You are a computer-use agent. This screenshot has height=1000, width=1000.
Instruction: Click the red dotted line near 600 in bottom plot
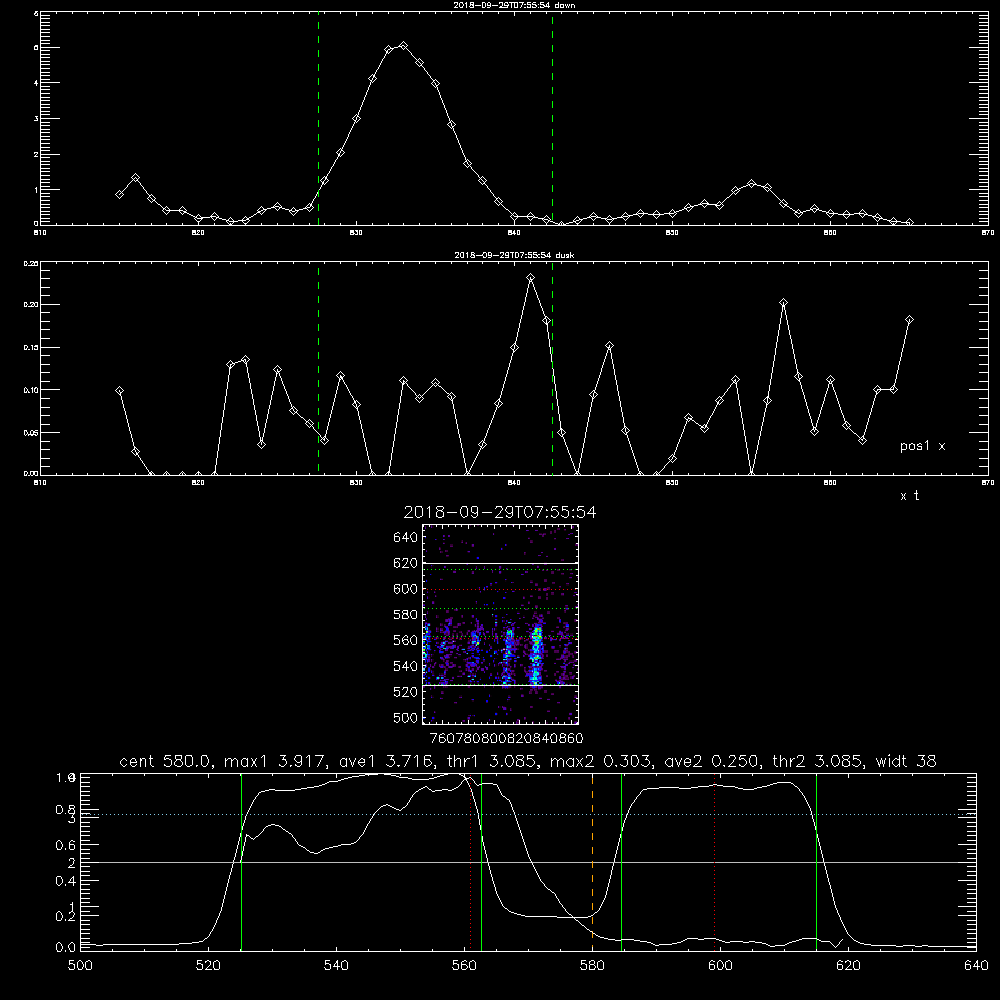pyautogui.click(x=715, y=863)
